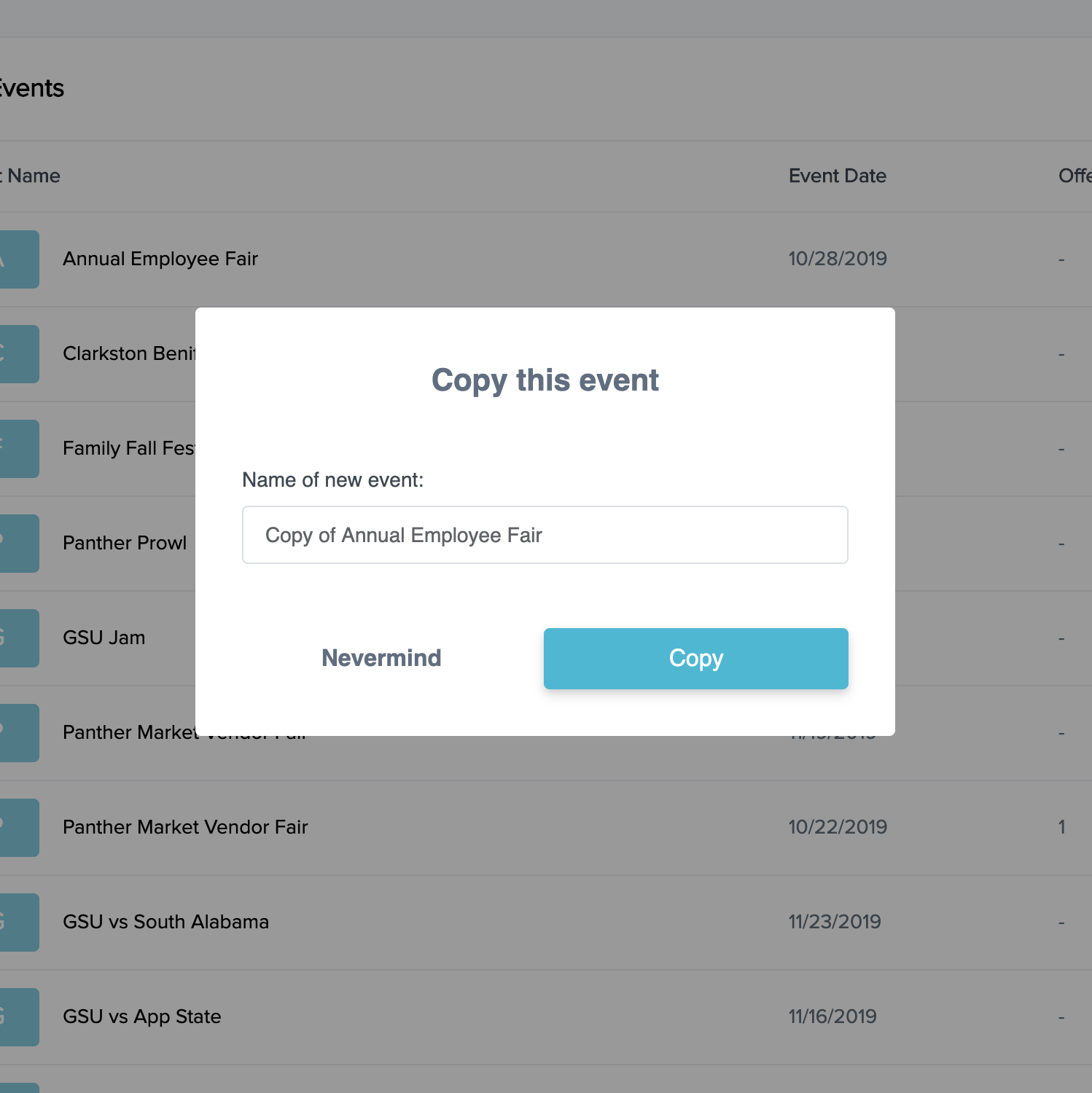Sort by the Event Date column header
This screenshot has width=1092, height=1093.
point(837,176)
